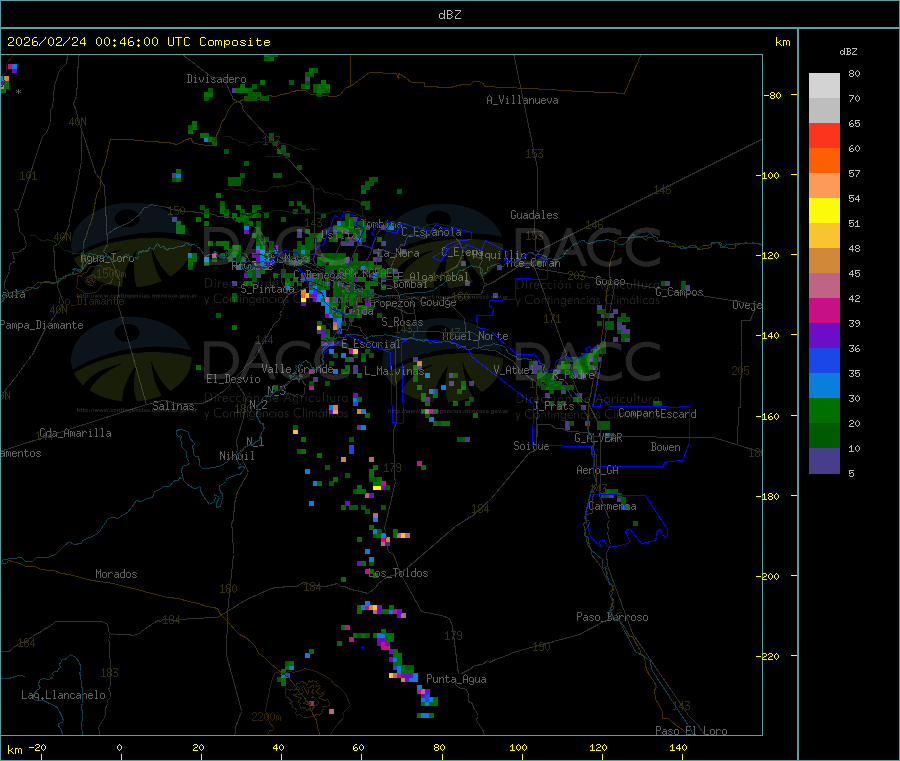
Task: Click the Soitue location label
Action: pyautogui.click(x=532, y=446)
